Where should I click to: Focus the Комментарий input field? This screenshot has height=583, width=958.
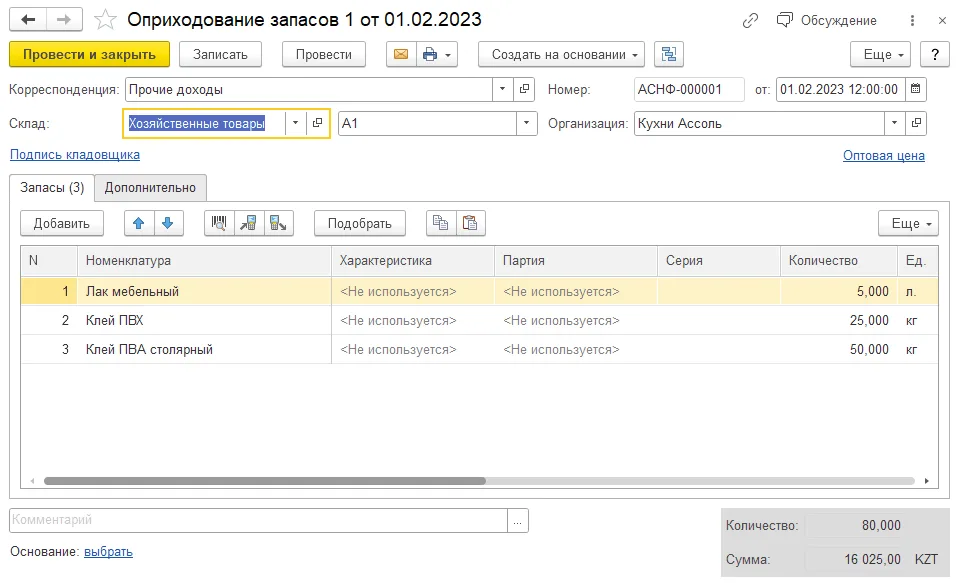click(258, 520)
